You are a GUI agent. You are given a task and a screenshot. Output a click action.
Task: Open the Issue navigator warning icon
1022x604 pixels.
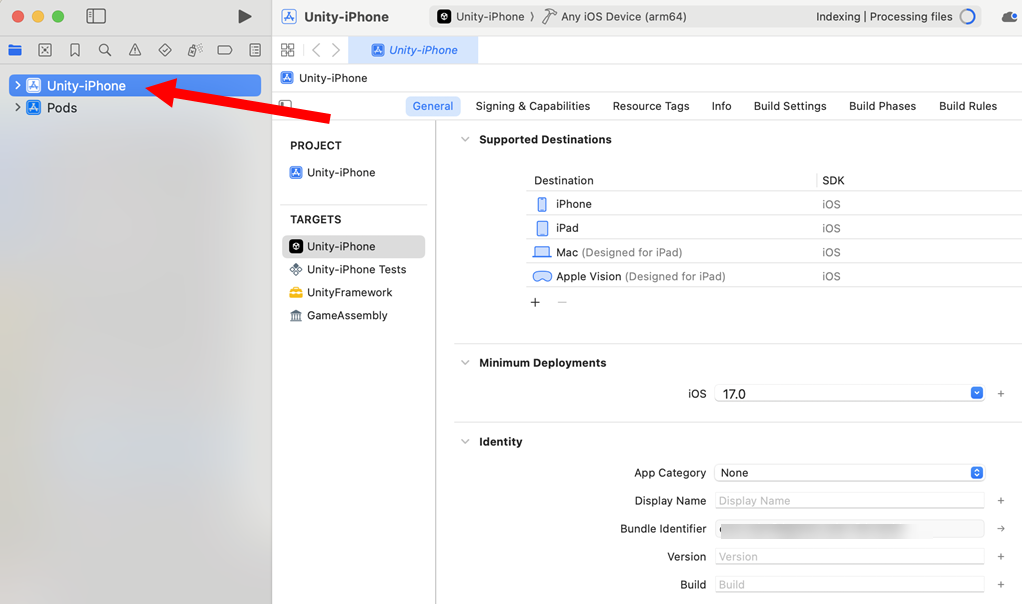point(135,50)
